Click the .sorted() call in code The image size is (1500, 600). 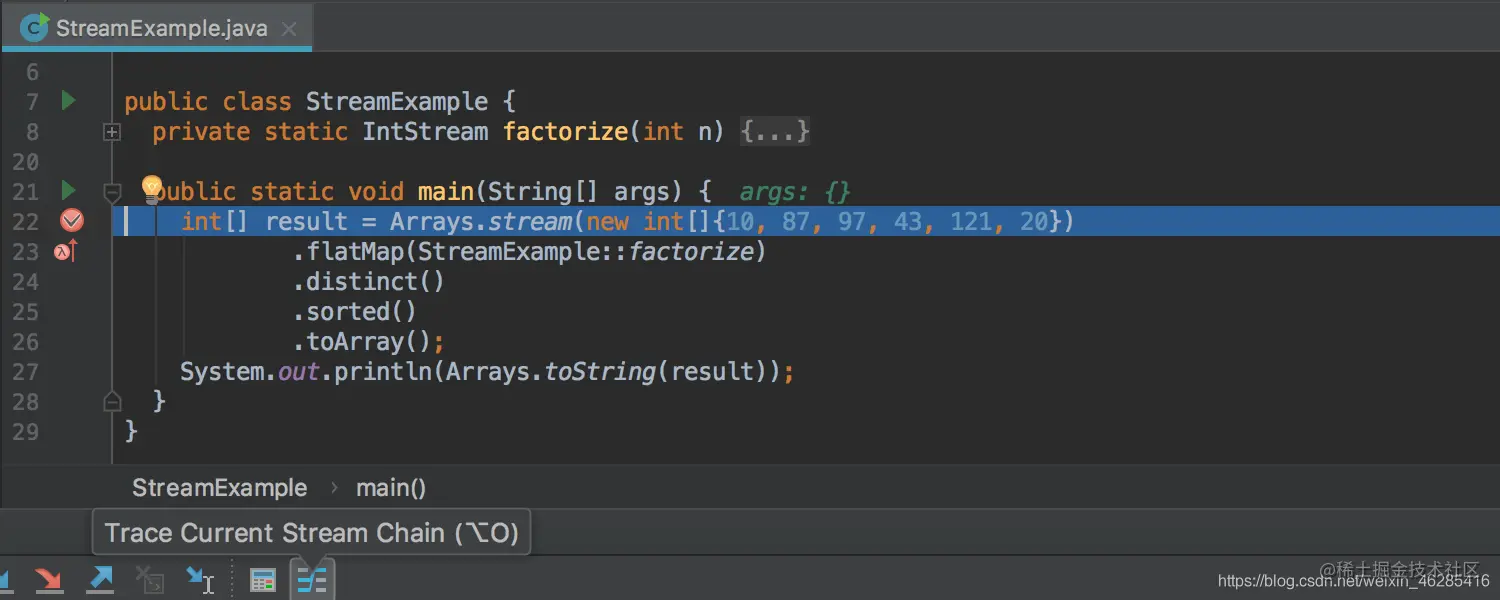(355, 311)
